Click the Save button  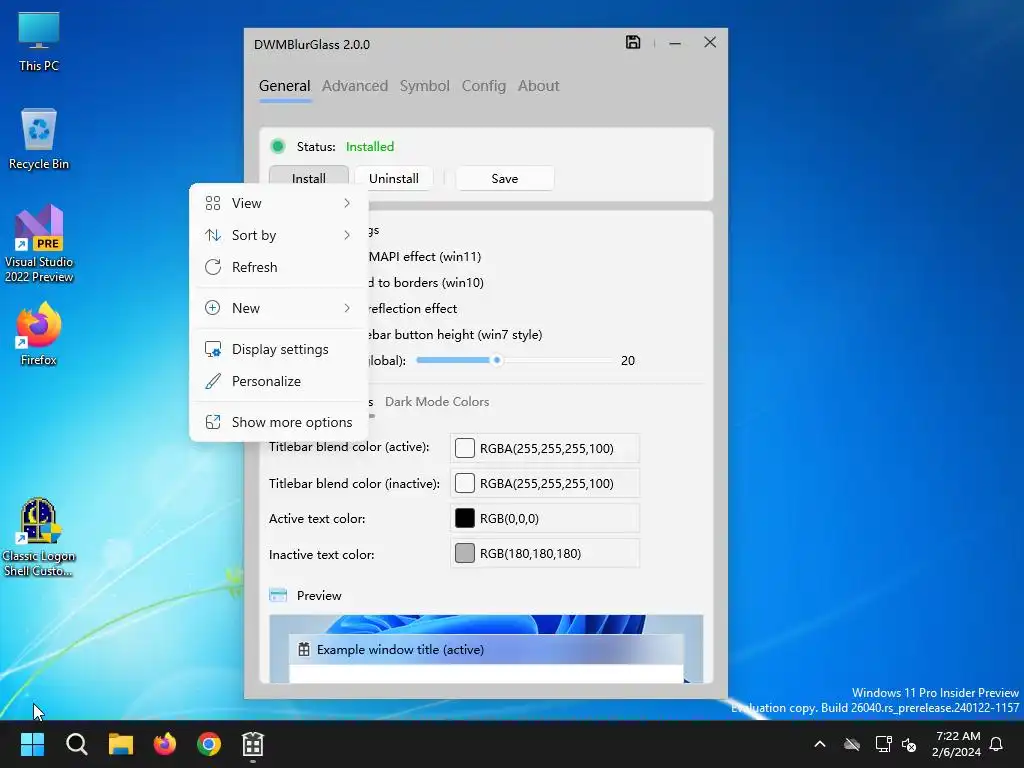coord(505,178)
